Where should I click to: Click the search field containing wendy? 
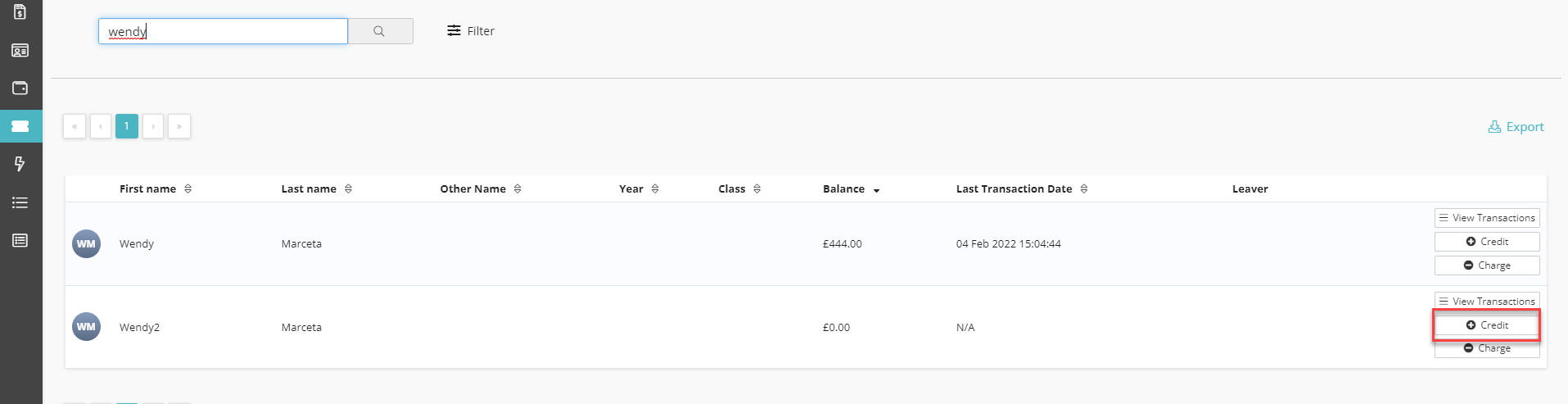point(223,31)
